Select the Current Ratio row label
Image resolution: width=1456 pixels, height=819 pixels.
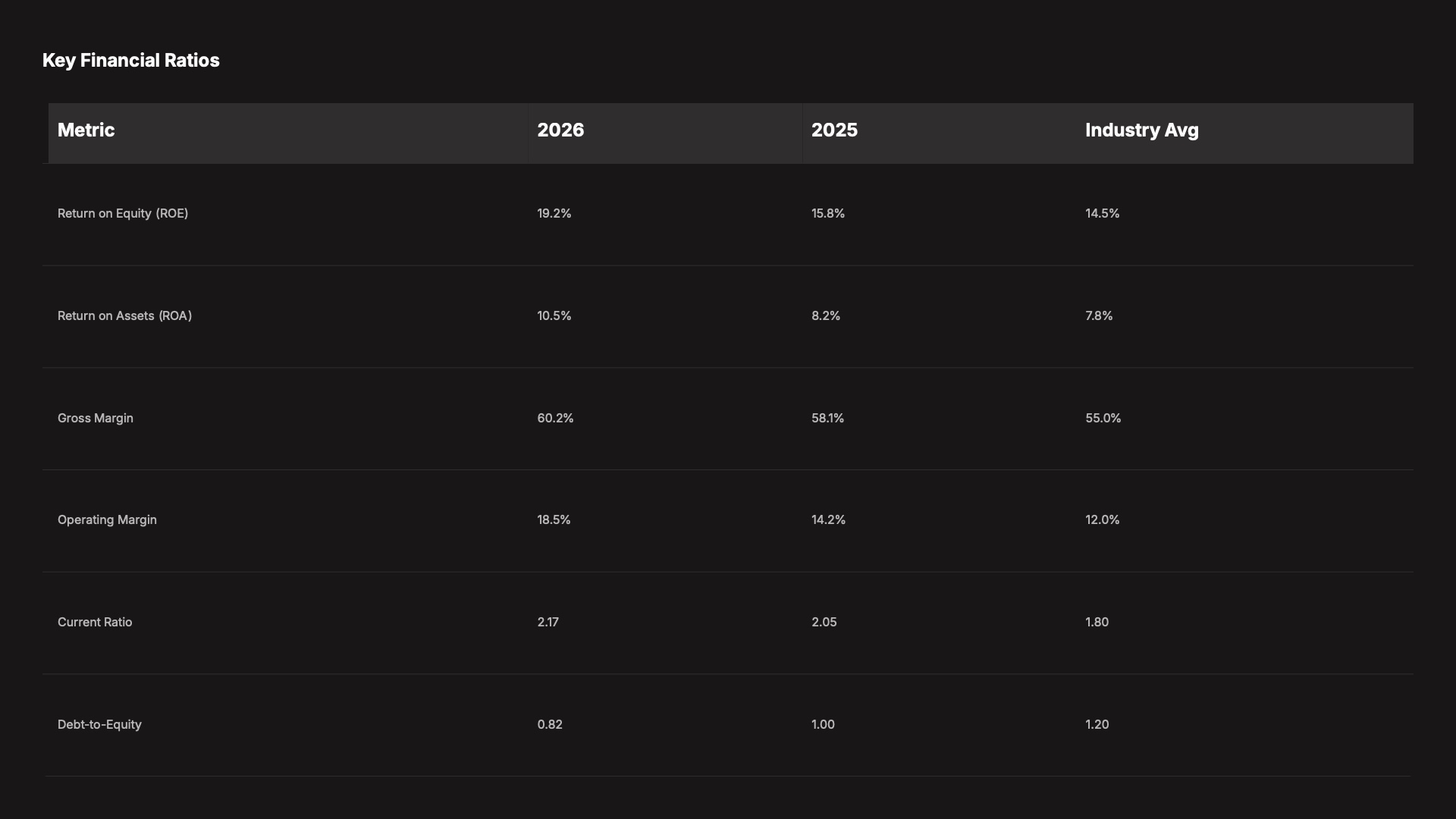[95, 623]
